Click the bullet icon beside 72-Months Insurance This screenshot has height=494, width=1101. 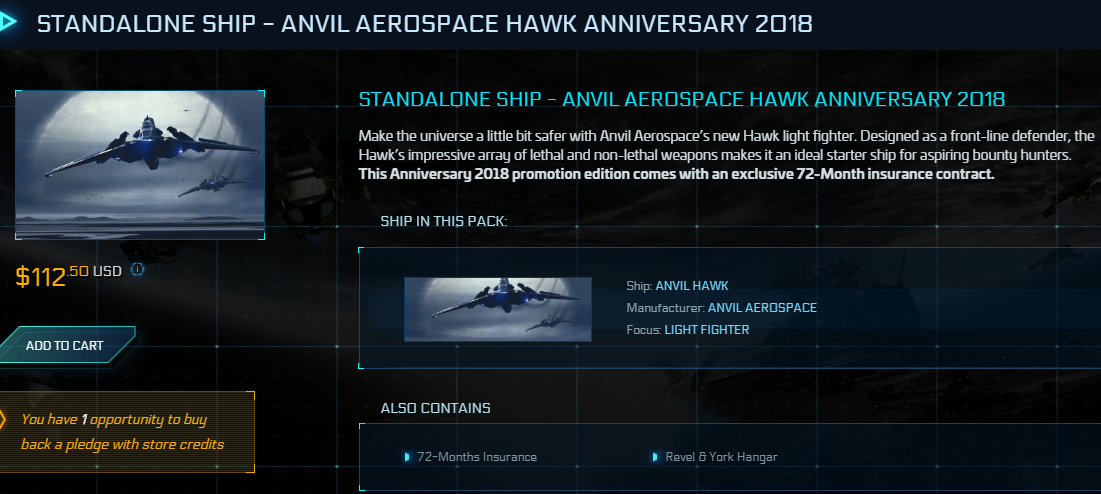pyautogui.click(x=407, y=457)
